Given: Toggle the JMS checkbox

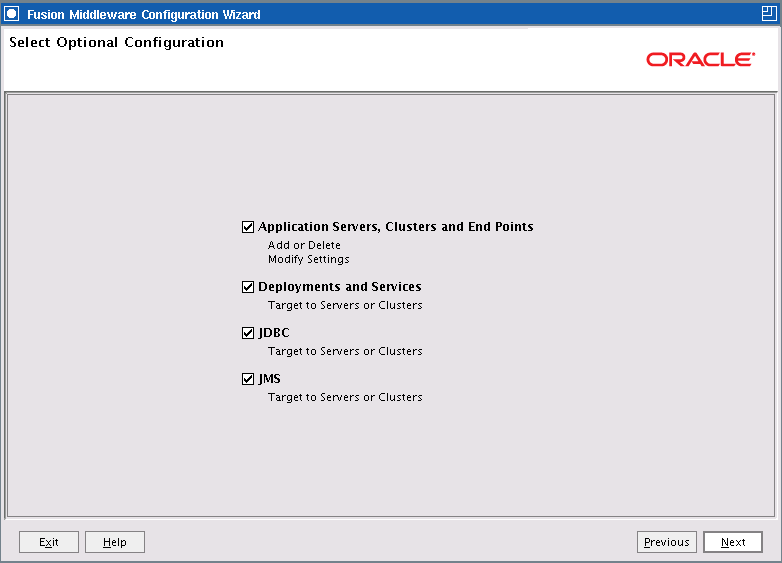Looking at the screenshot, I should pyautogui.click(x=248, y=379).
